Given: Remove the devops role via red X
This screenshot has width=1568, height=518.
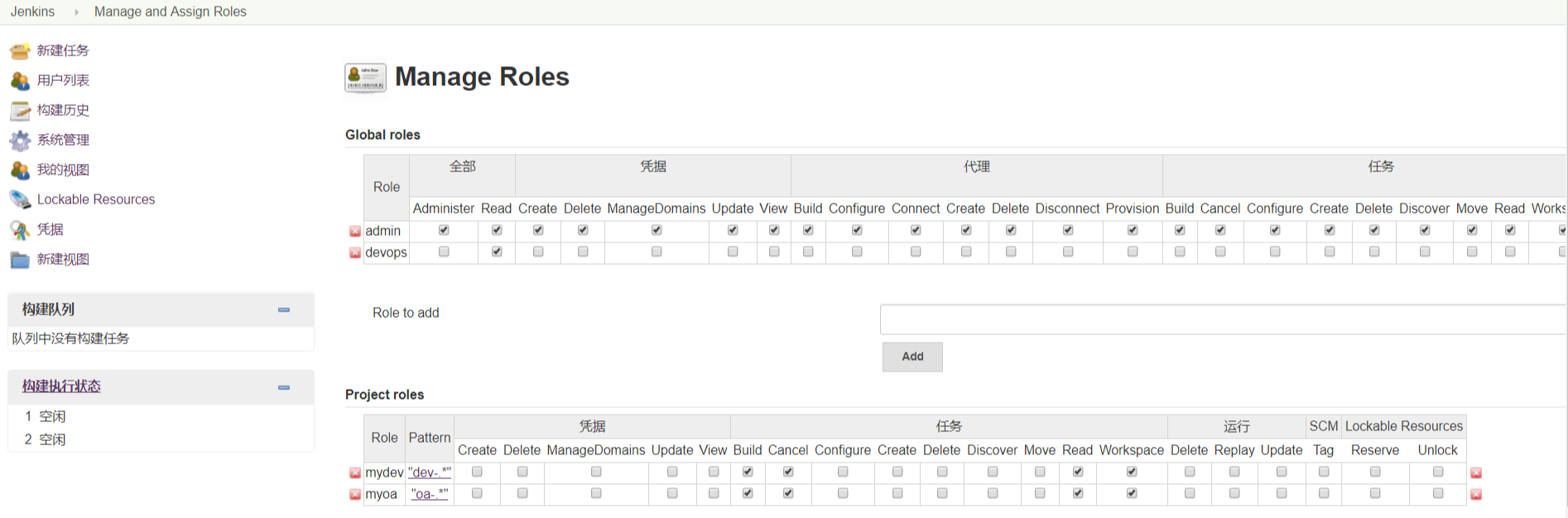Looking at the screenshot, I should pos(355,253).
